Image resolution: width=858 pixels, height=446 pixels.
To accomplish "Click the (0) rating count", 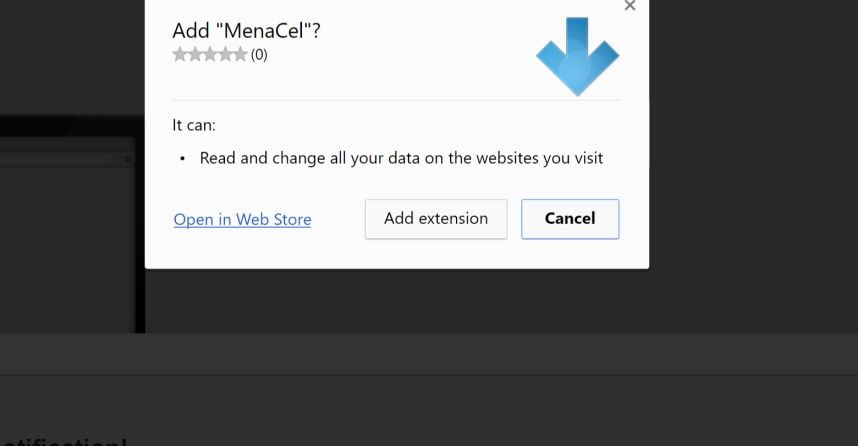I will tap(259, 55).
